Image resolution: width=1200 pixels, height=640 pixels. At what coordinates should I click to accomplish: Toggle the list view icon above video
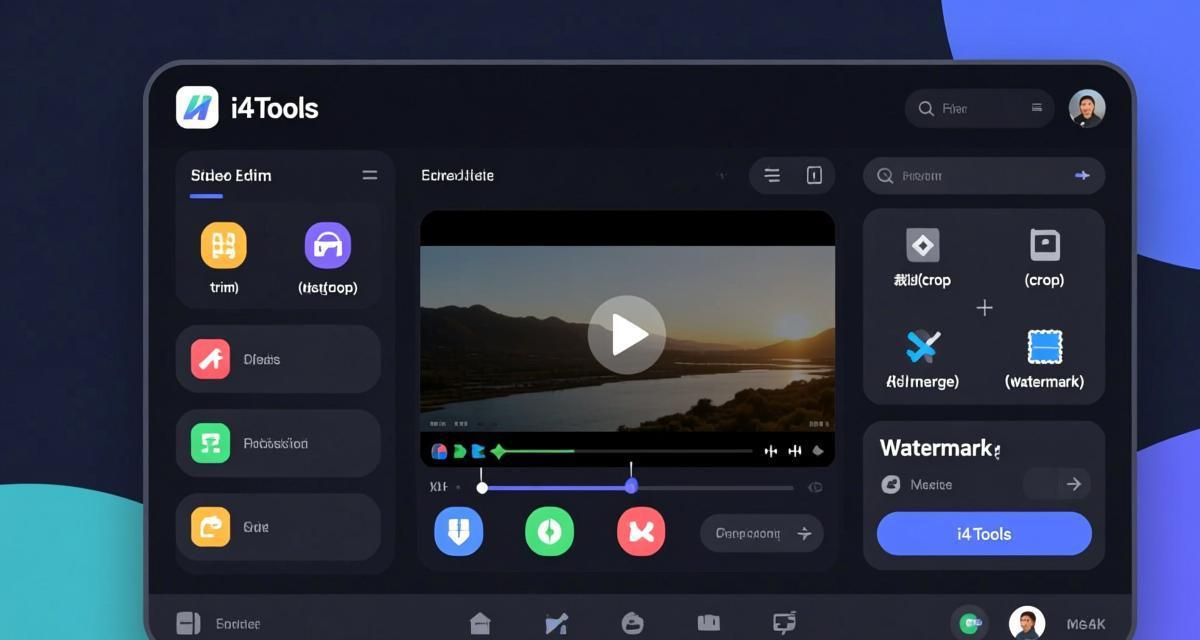(772, 176)
